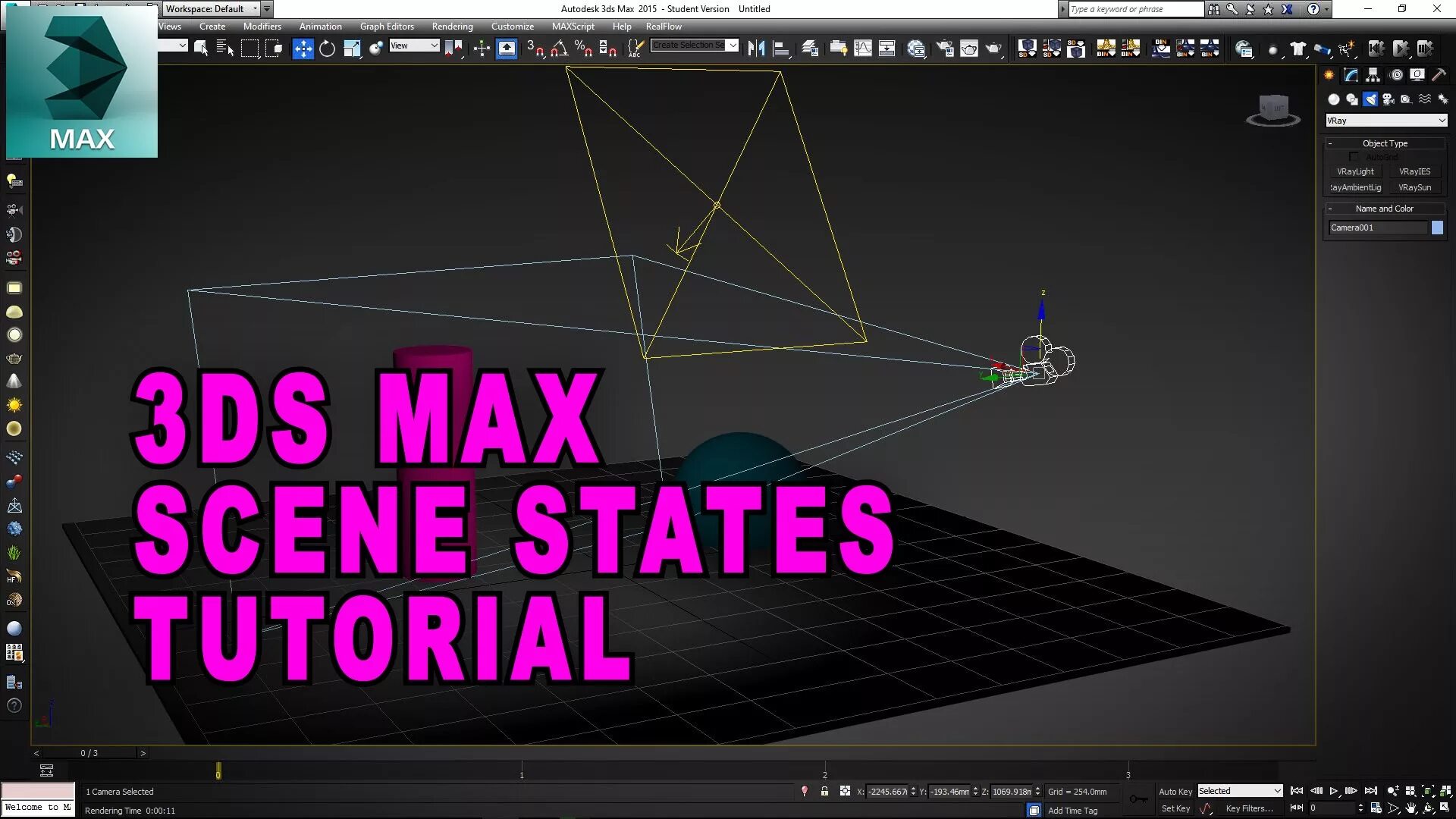1456x819 pixels.
Task: Switch to the Modify panel
Action: tap(1351, 75)
